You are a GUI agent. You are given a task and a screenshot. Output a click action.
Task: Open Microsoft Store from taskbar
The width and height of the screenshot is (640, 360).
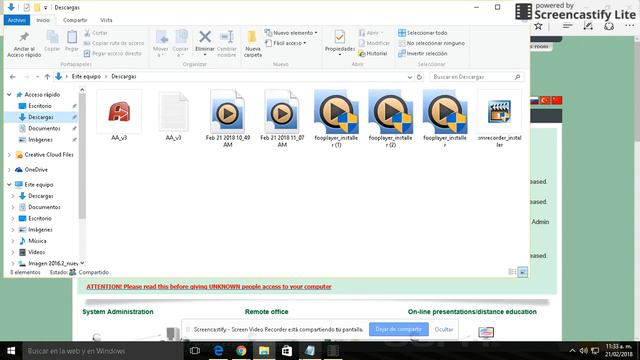(x=287, y=351)
